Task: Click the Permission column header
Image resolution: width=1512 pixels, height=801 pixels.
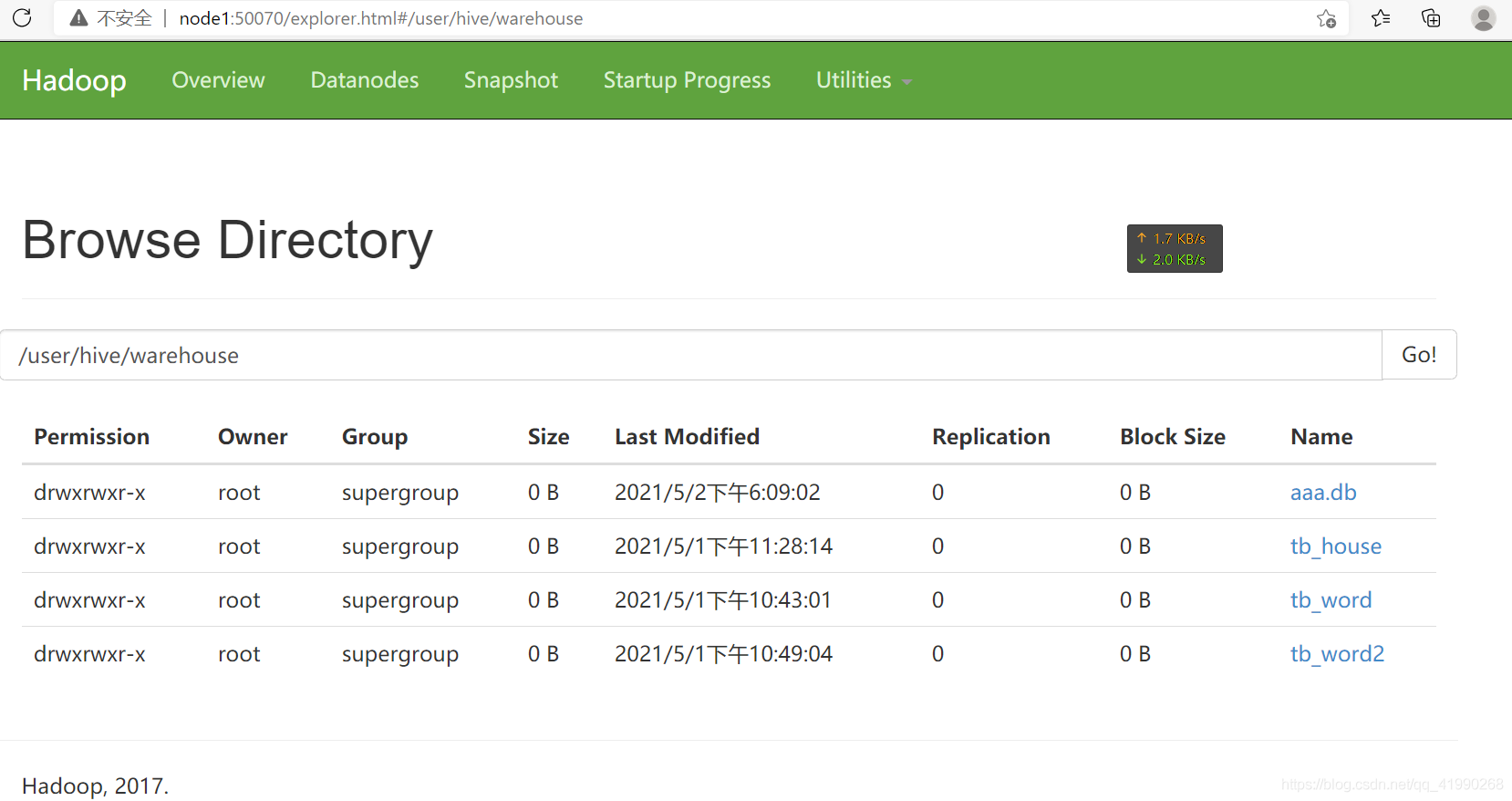Action: tap(92, 437)
